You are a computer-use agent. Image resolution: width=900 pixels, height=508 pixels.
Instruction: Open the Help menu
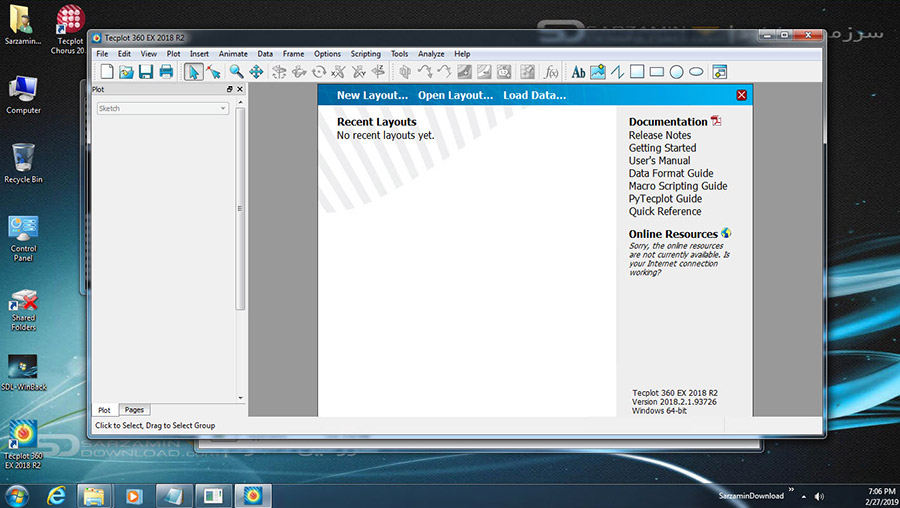pos(462,54)
